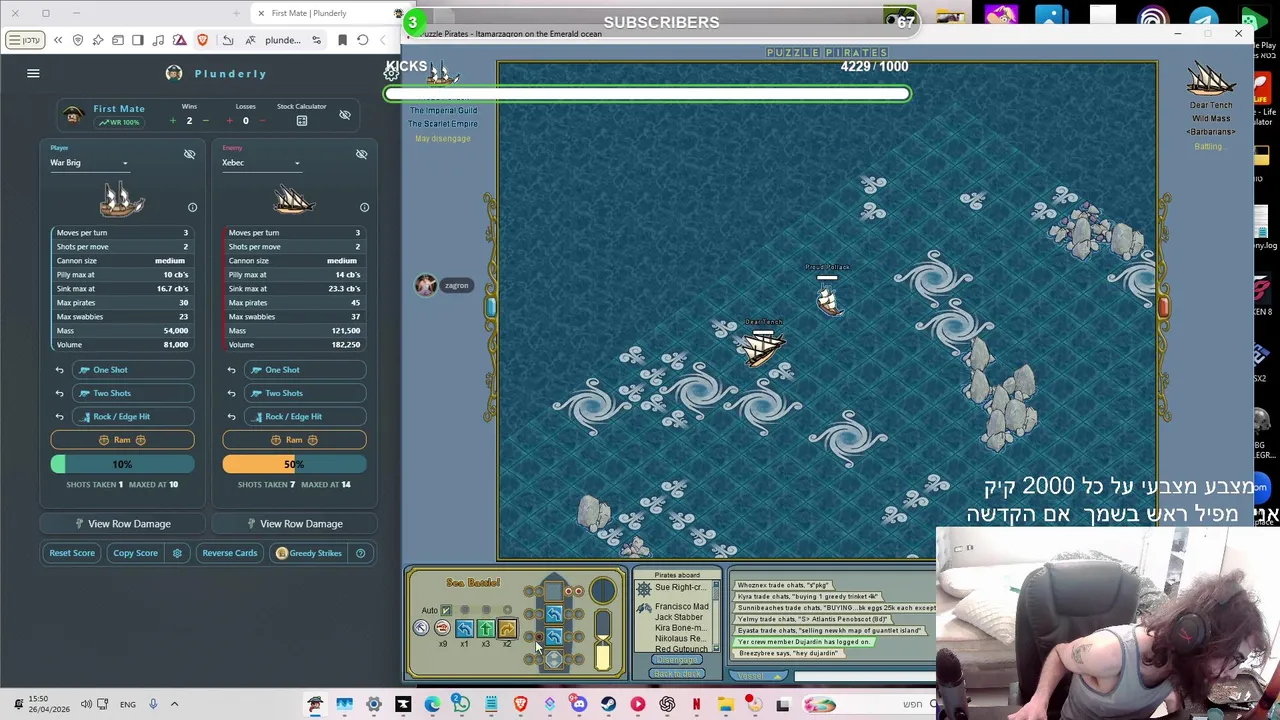View Row Damage for the player ship
1280x720 pixels.
[x=122, y=524]
